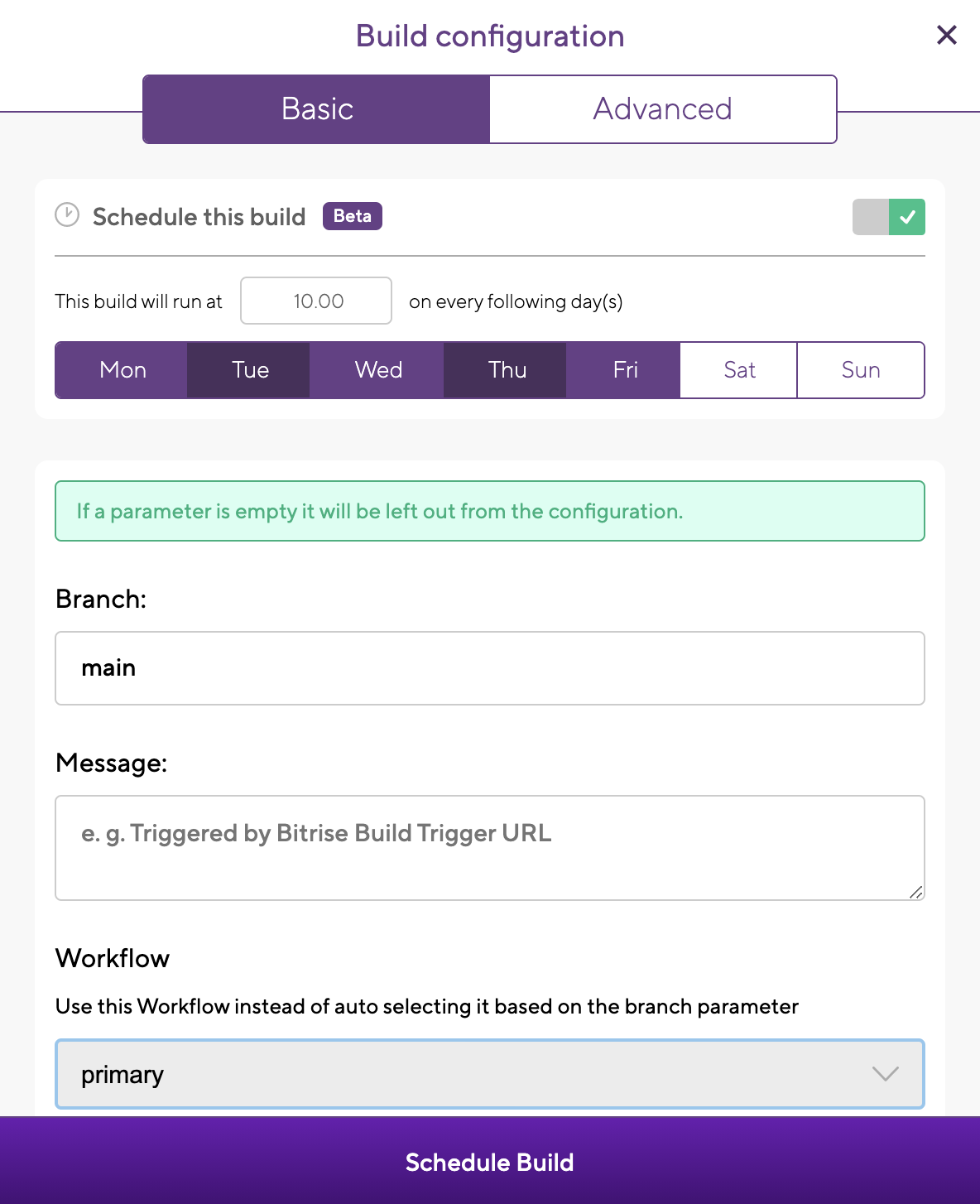Viewport: 980px width, 1204px height.
Task: Grab the Message box resize handle
Action: 916,892
